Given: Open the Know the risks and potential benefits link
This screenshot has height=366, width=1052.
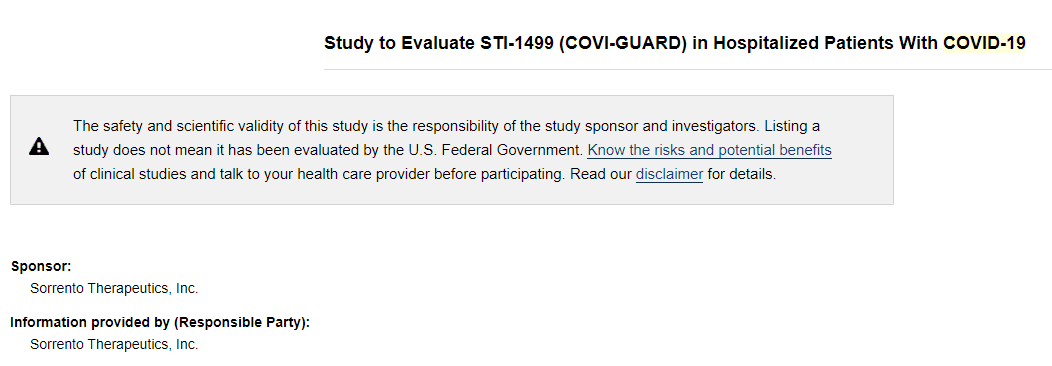Looking at the screenshot, I should [x=709, y=150].
